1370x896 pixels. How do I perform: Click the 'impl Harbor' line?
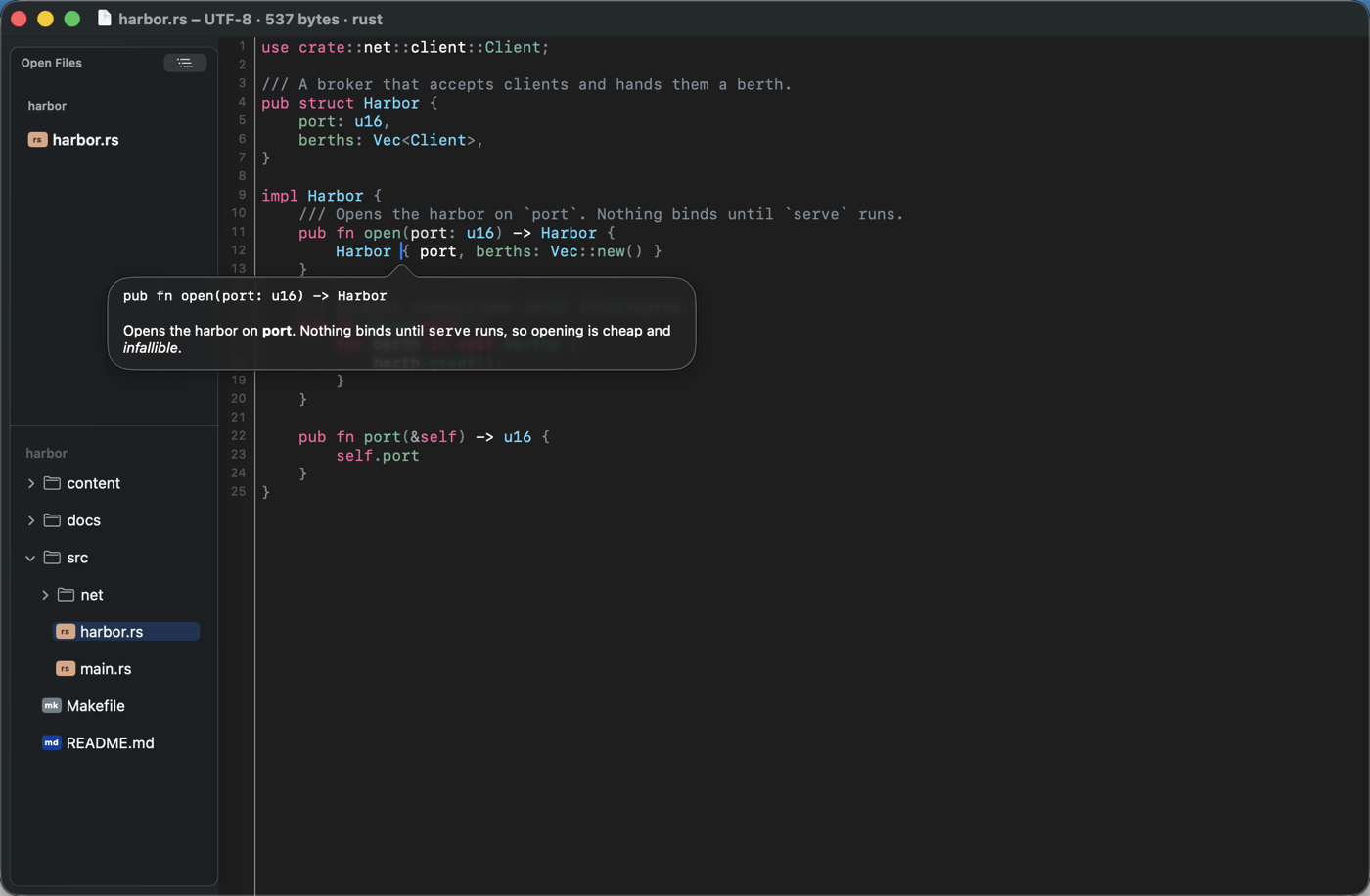(321, 196)
